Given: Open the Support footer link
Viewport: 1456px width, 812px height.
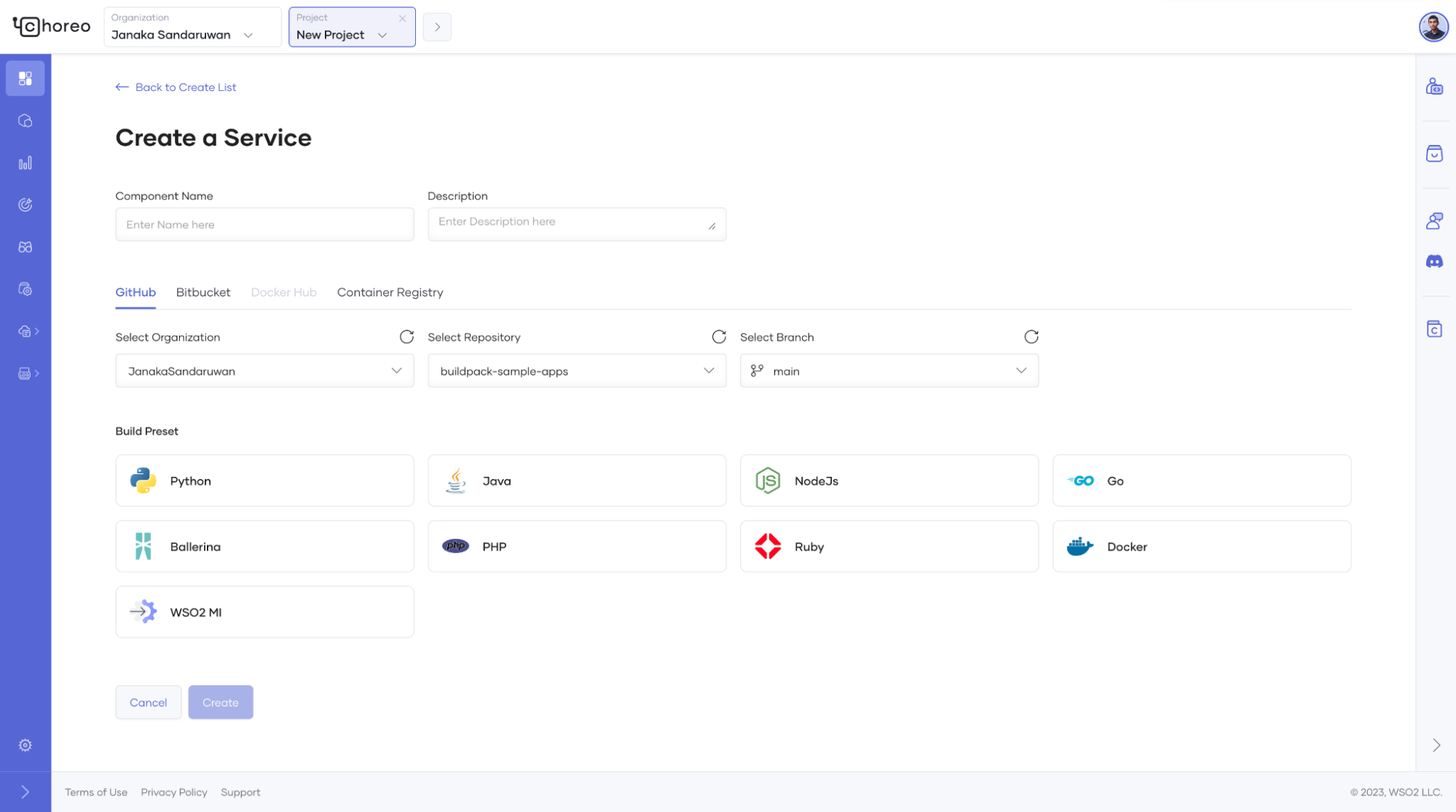Looking at the screenshot, I should pyautogui.click(x=240, y=792).
